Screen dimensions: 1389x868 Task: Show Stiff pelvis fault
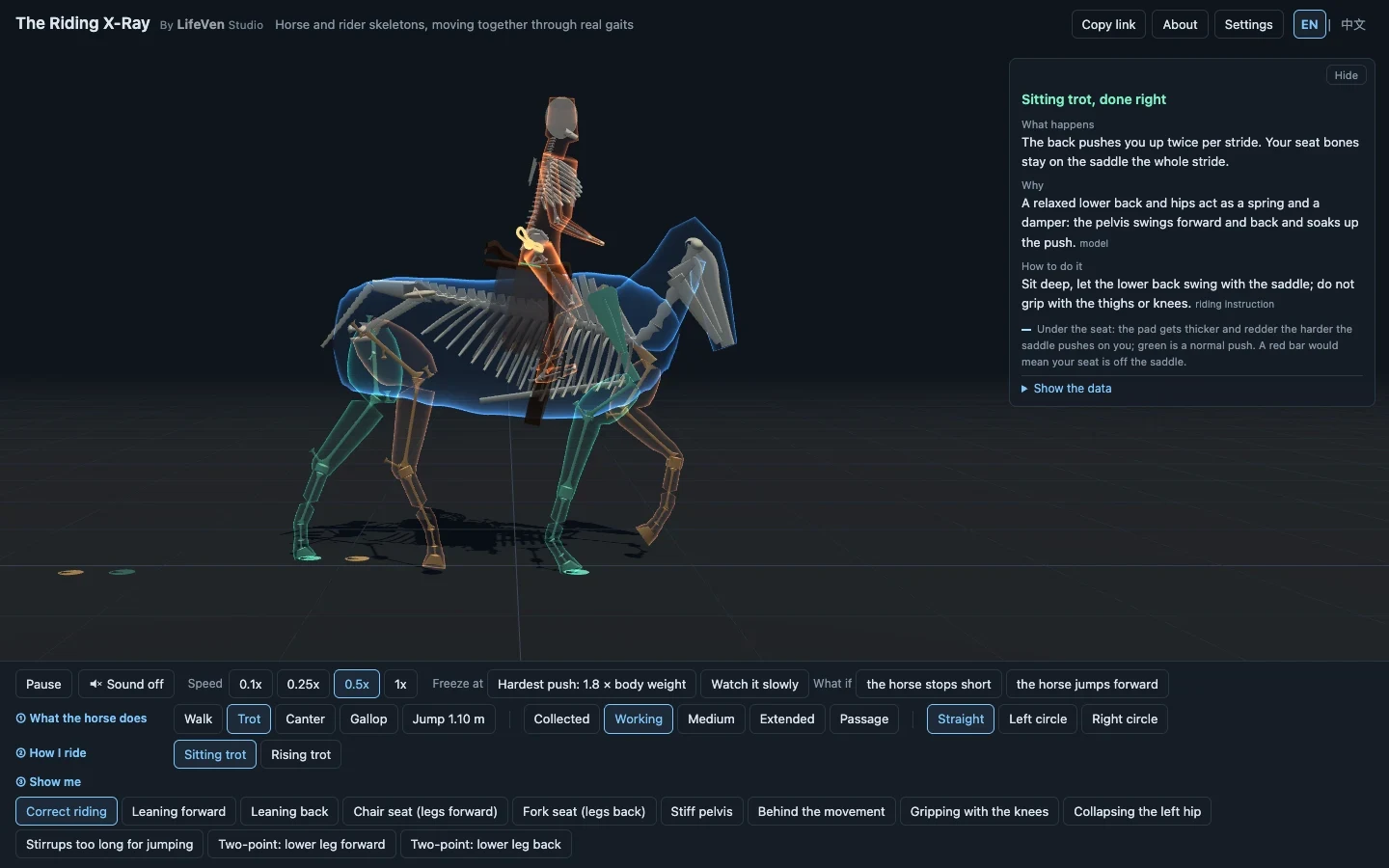click(x=701, y=811)
